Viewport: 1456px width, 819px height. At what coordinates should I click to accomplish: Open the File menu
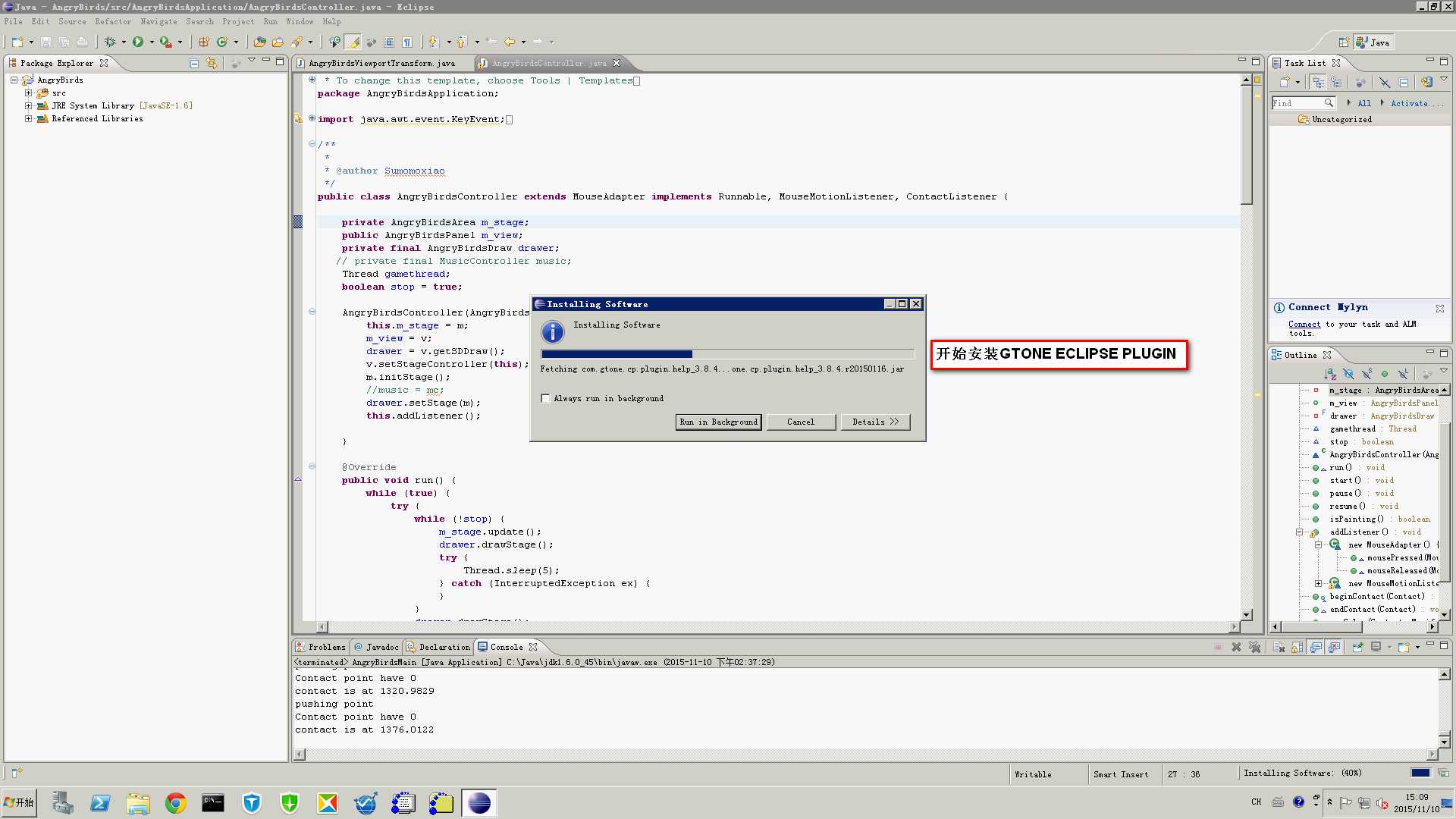click(x=13, y=21)
